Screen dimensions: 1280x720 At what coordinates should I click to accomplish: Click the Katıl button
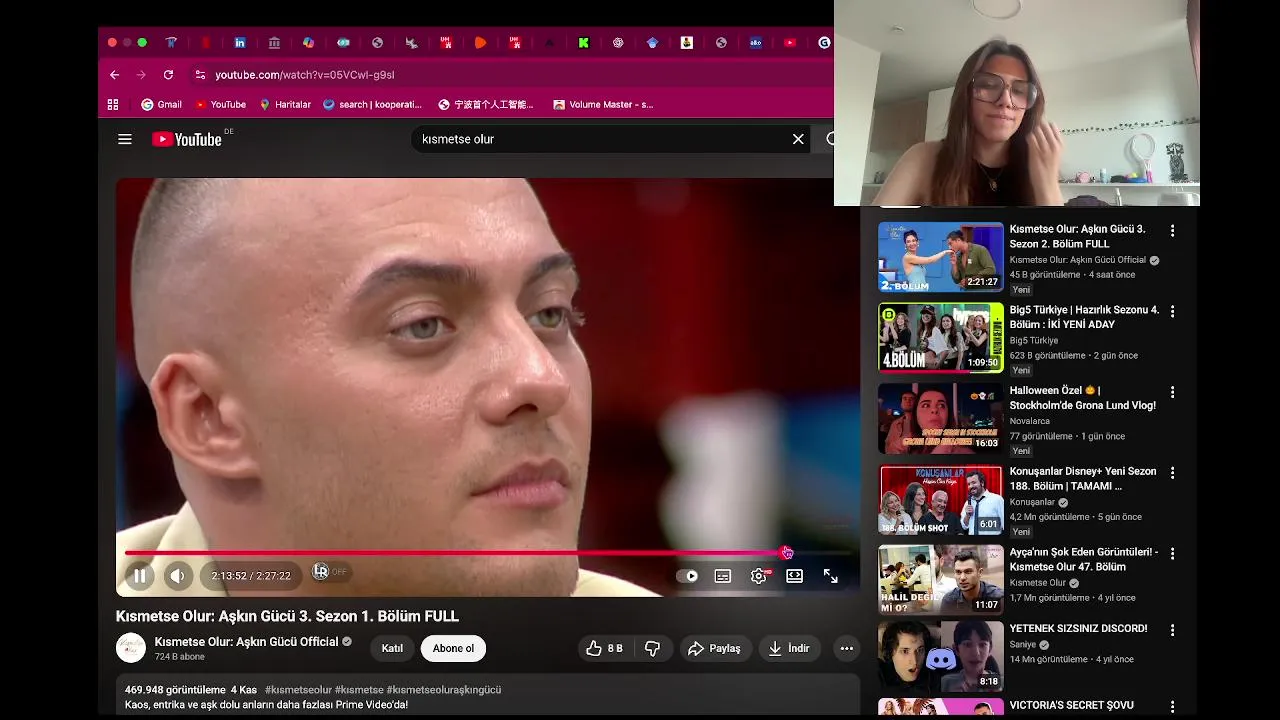point(392,648)
